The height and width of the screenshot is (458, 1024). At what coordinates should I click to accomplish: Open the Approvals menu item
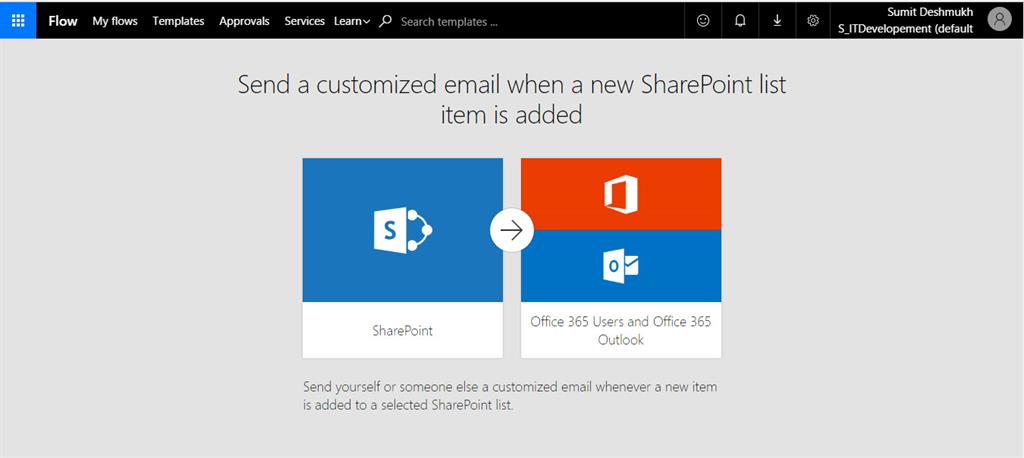pyautogui.click(x=244, y=21)
